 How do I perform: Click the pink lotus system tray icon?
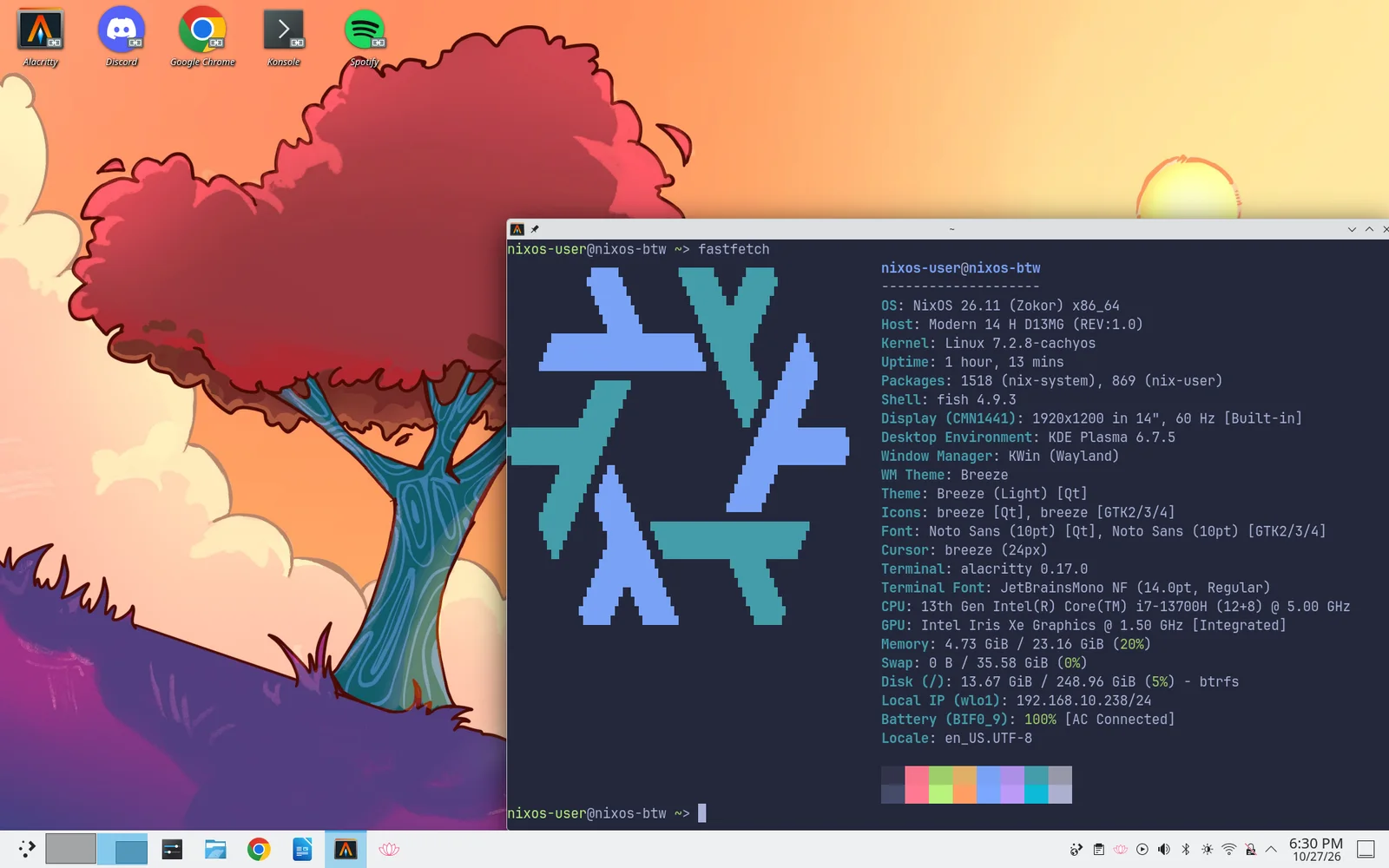(1120, 850)
